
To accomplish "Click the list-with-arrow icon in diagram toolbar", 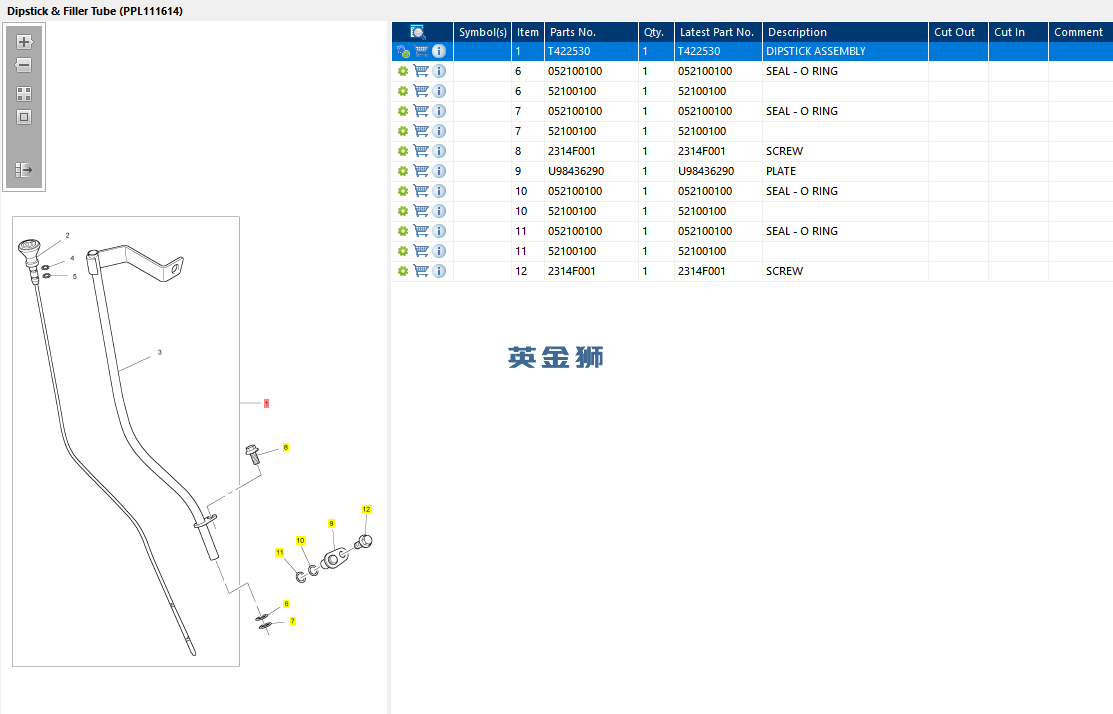I will 24,170.
